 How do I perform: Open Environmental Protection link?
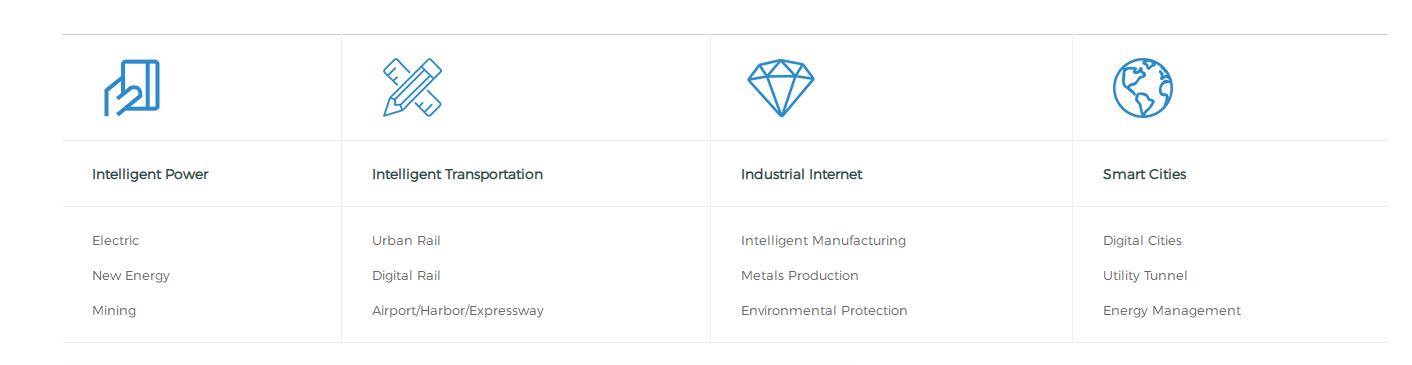tap(824, 311)
